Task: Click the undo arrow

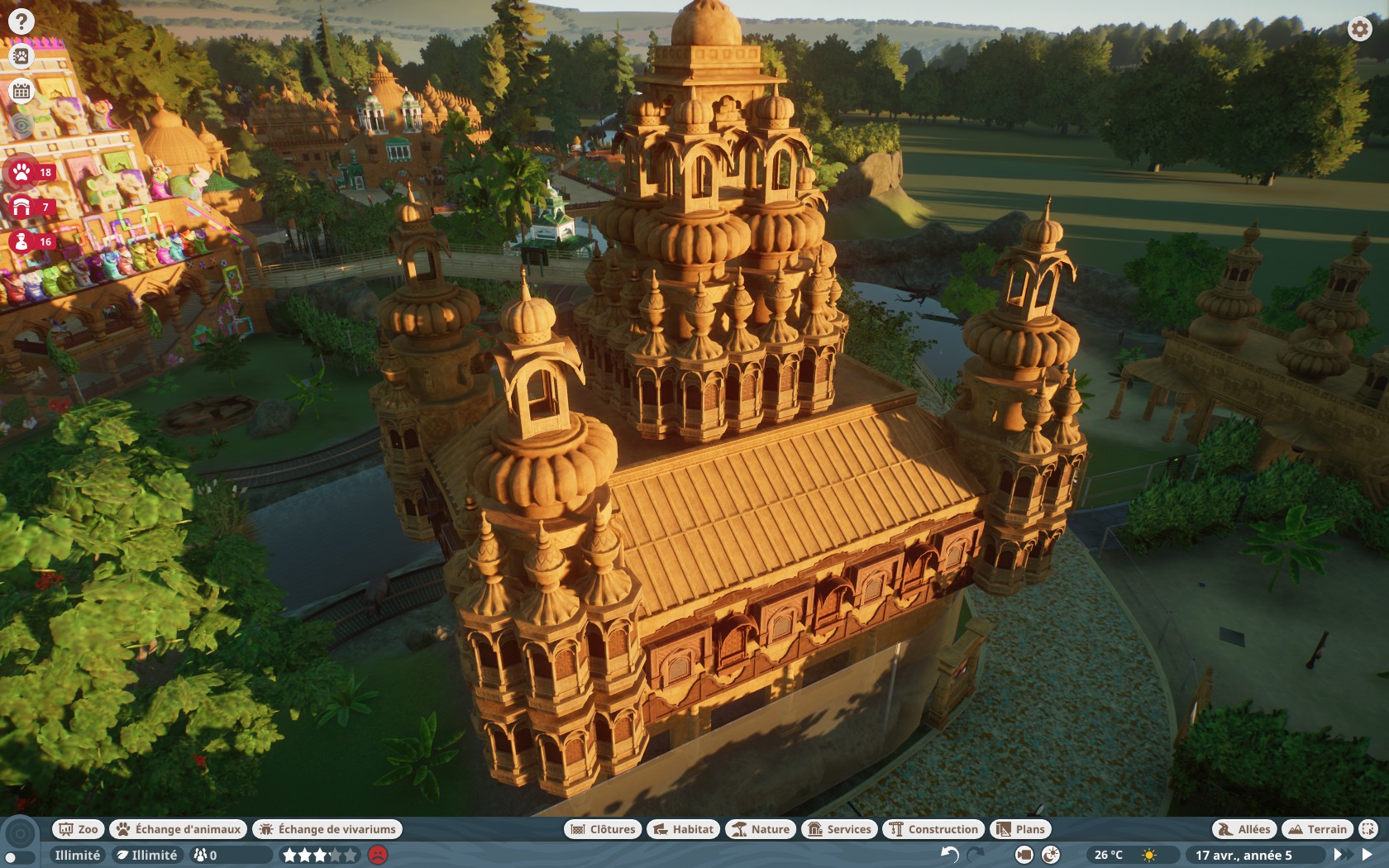Action: click(950, 855)
